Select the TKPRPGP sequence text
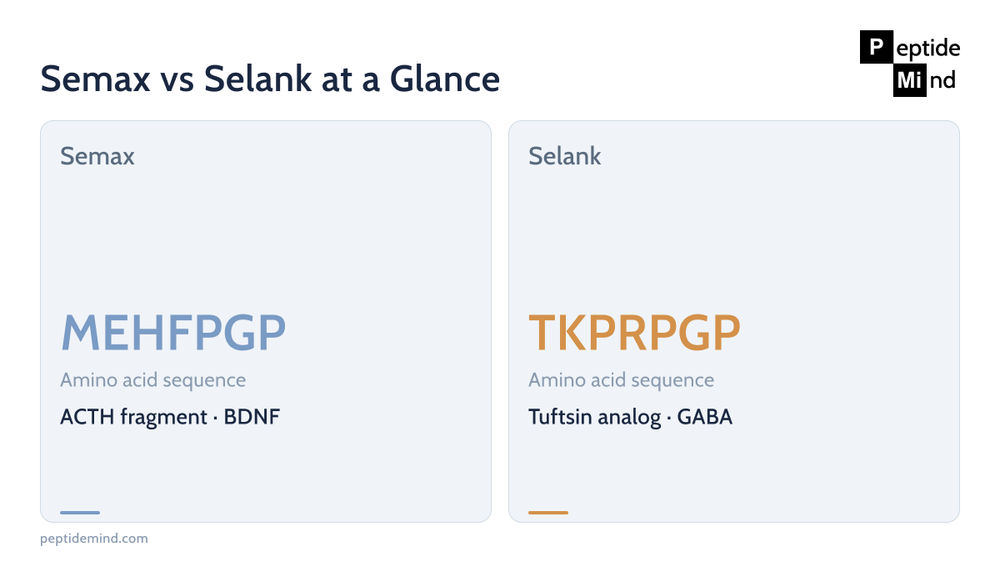 (x=634, y=333)
